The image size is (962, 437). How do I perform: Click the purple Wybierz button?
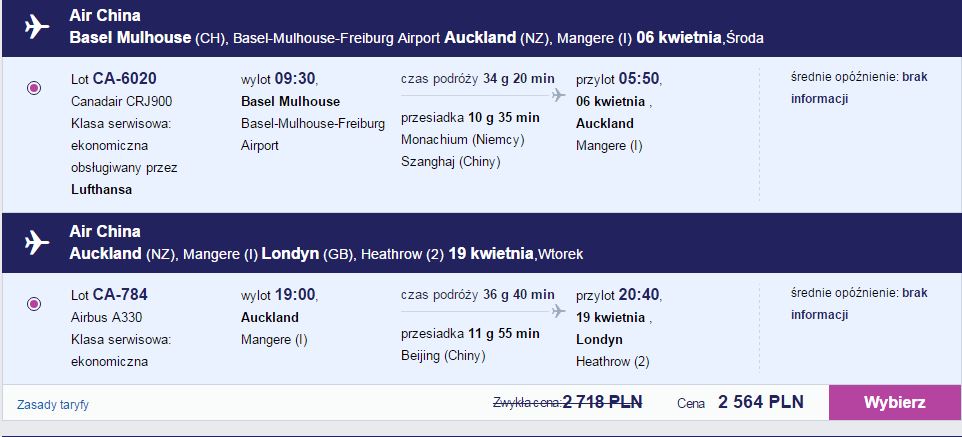[895, 403]
